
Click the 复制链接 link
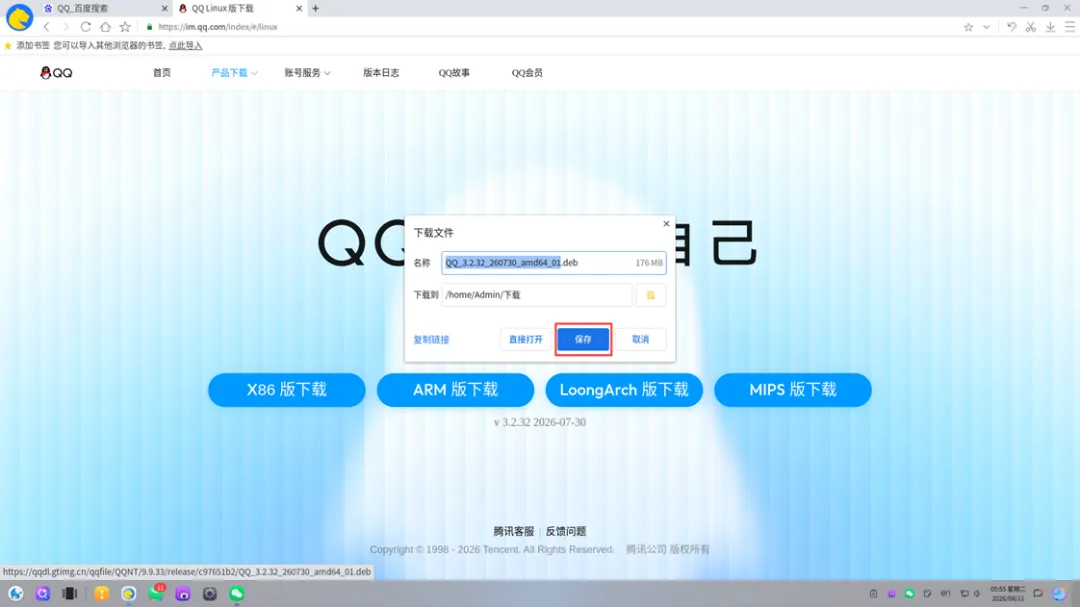tap(431, 339)
